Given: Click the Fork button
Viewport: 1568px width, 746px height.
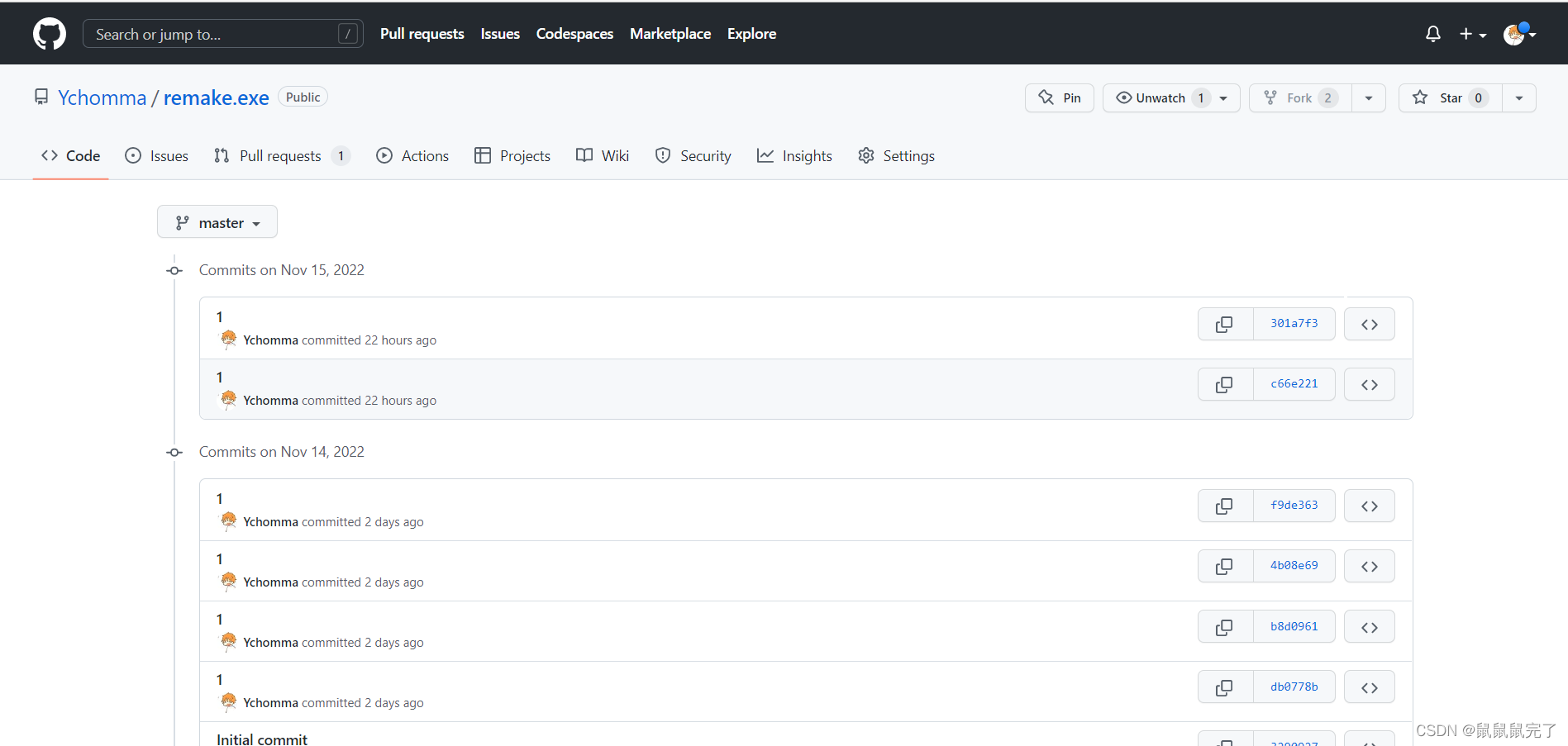Looking at the screenshot, I should point(1300,97).
